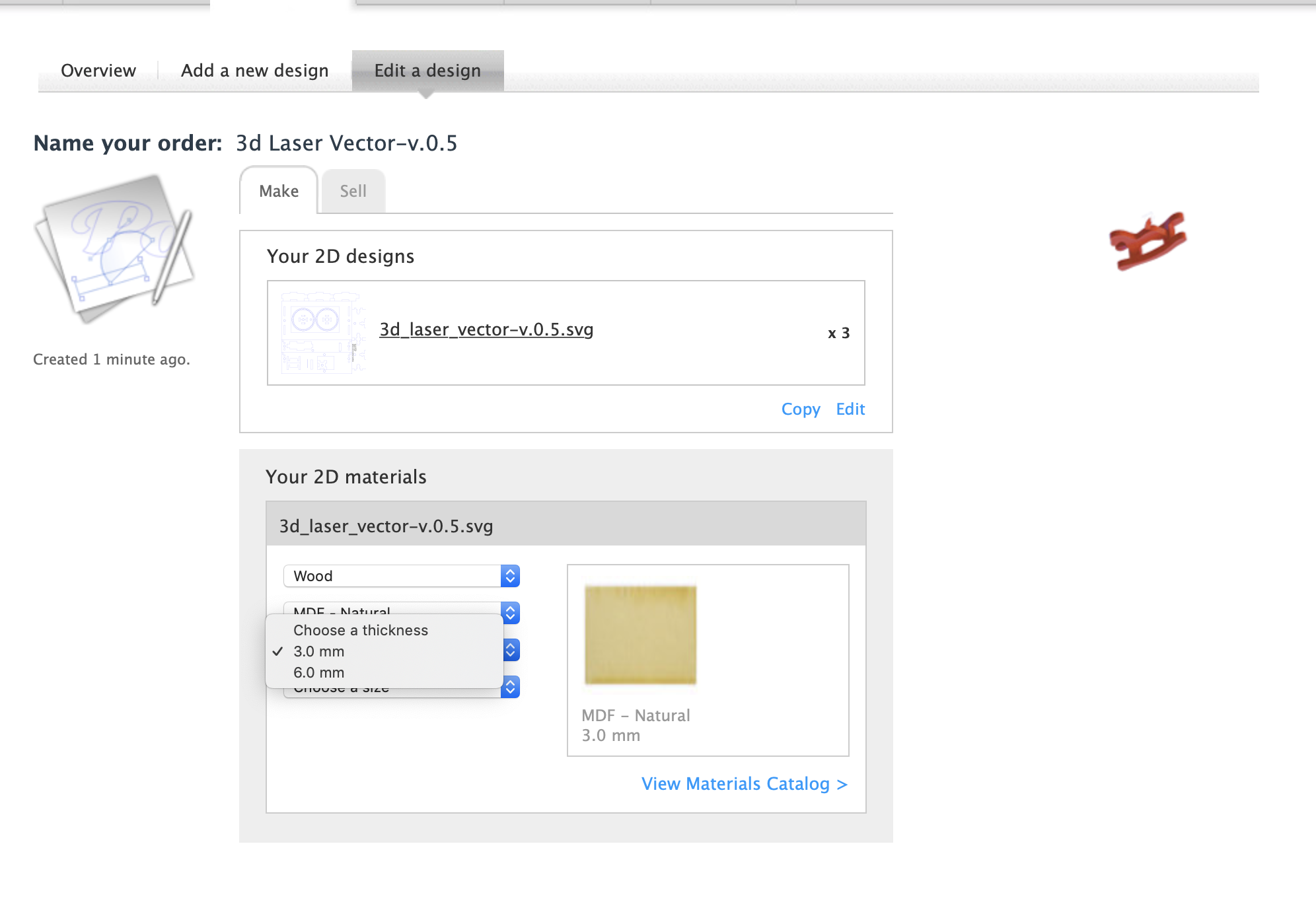The width and height of the screenshot is (1316, 914).
Task: Select the checked 3.0 mm option
Action: [318, 651]
